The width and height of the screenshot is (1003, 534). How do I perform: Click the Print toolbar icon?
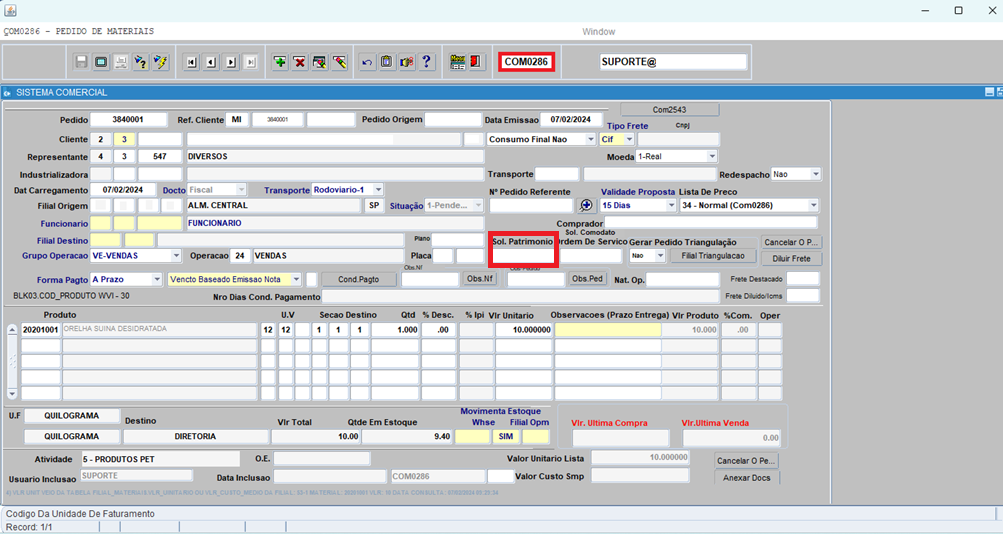tap(121, 62)
